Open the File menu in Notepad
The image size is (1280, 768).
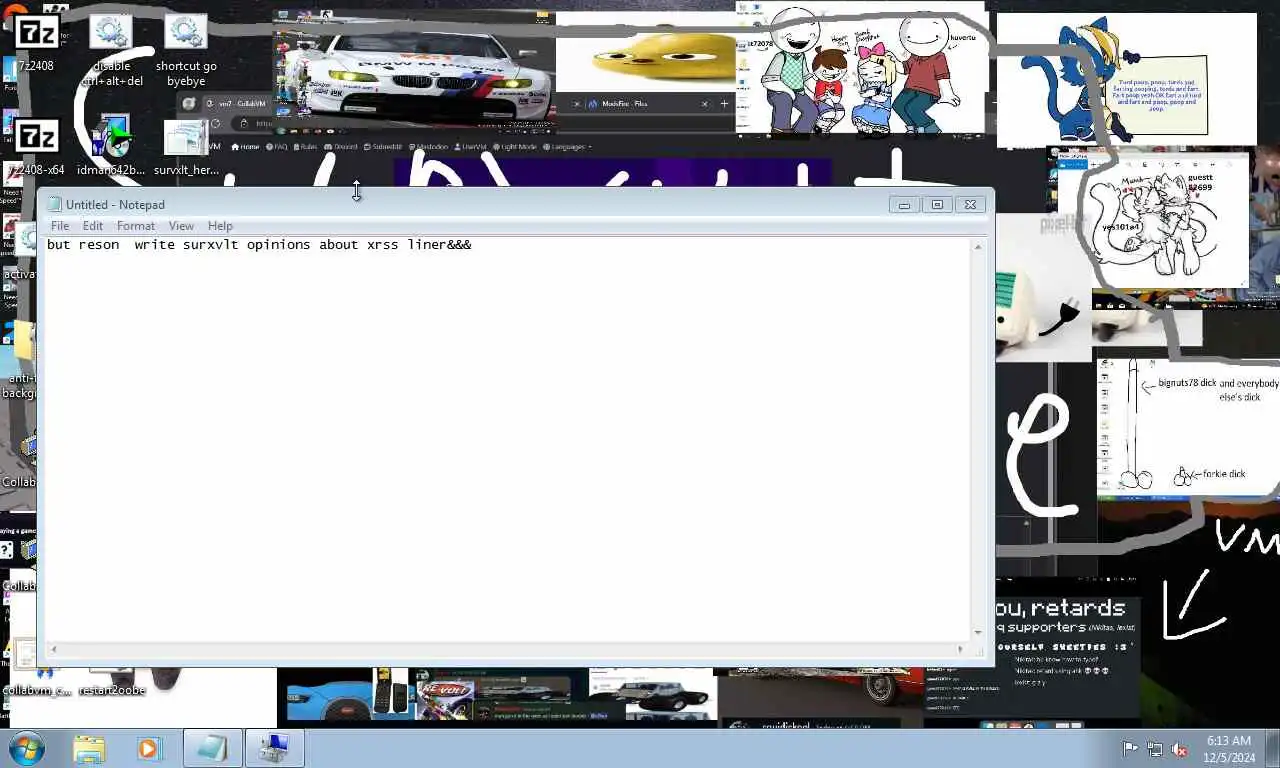60,226
